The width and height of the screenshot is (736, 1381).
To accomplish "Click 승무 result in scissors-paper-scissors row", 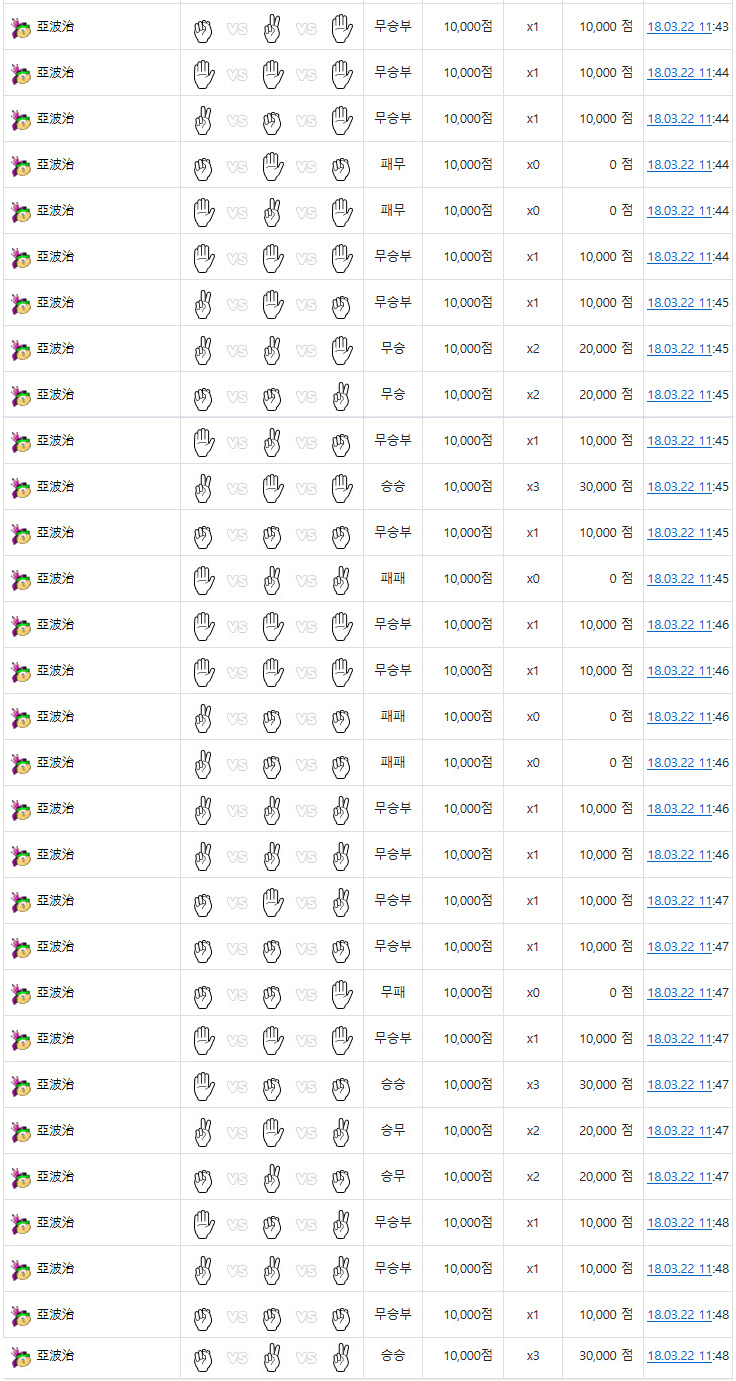I will coord(393,1130).
